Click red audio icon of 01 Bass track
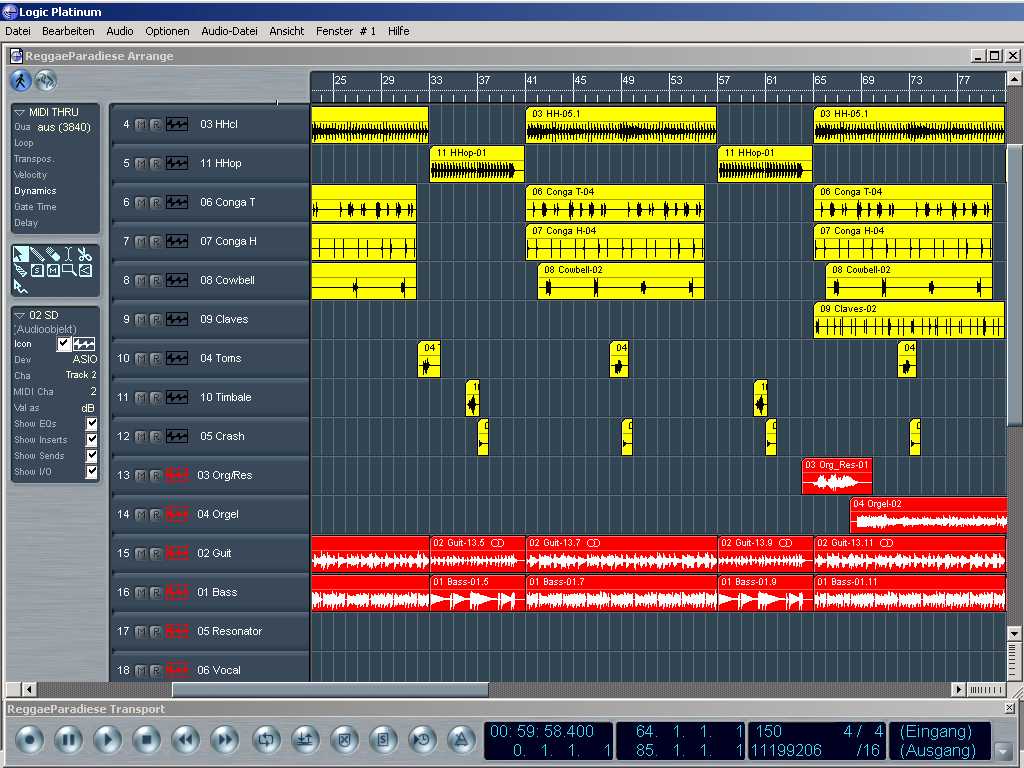 pos(177,592)
